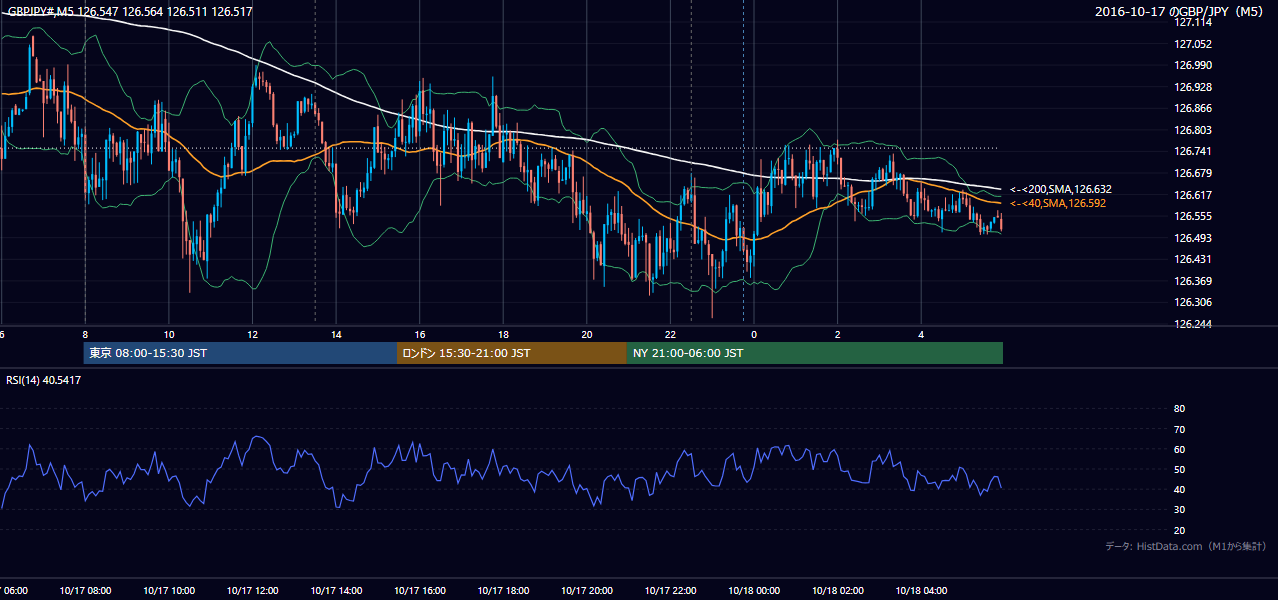The image size is (1278, 600).
Task: Click bottom date label 10/17 14:00
Action: pos(336,590)
